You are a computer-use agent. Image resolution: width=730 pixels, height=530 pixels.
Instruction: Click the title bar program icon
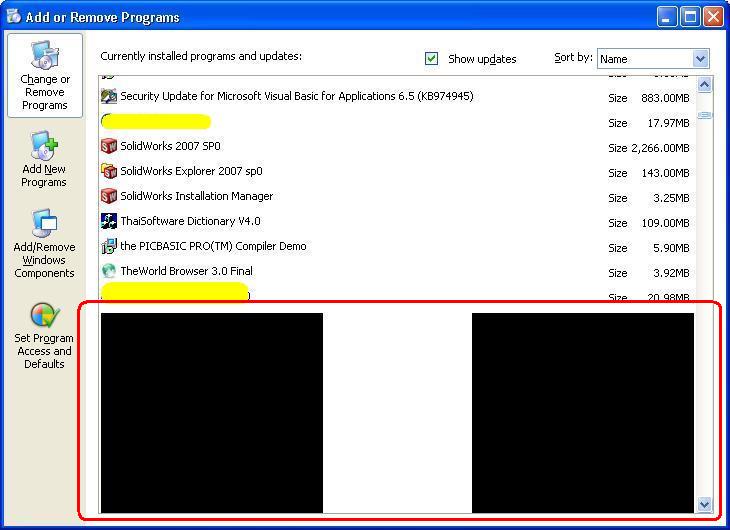(14, 16)
